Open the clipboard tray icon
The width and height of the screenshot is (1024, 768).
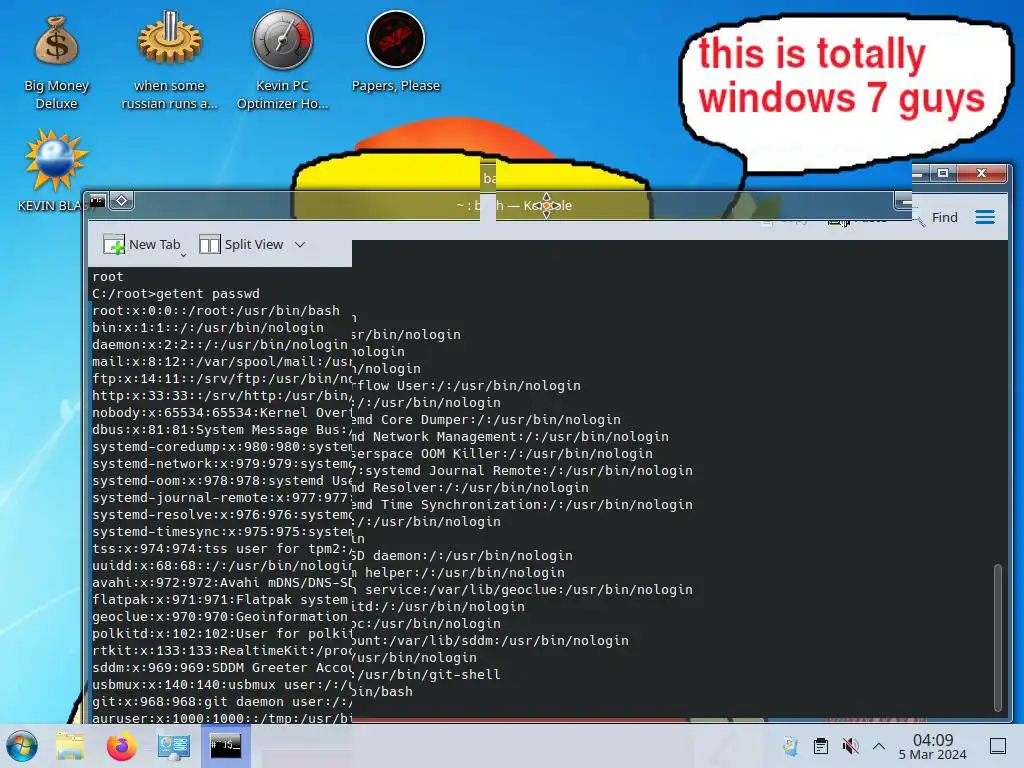pyautogui.click(x=821, y=746)
